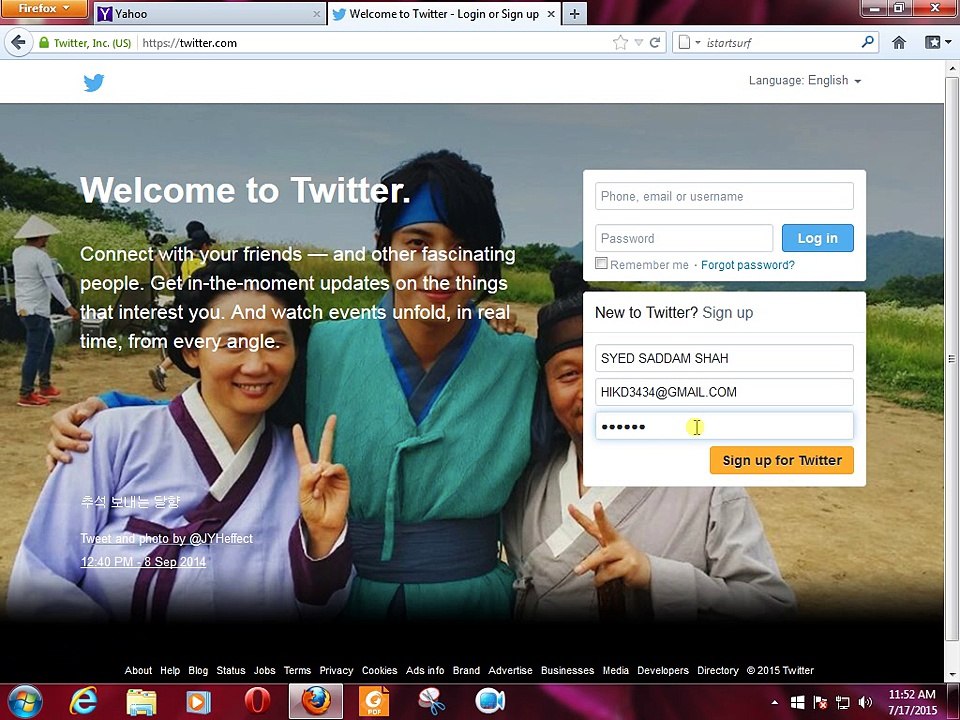Open the Snipping Tool taskbar icon
This screenshot has width=960, height=720.
[431, 702]
